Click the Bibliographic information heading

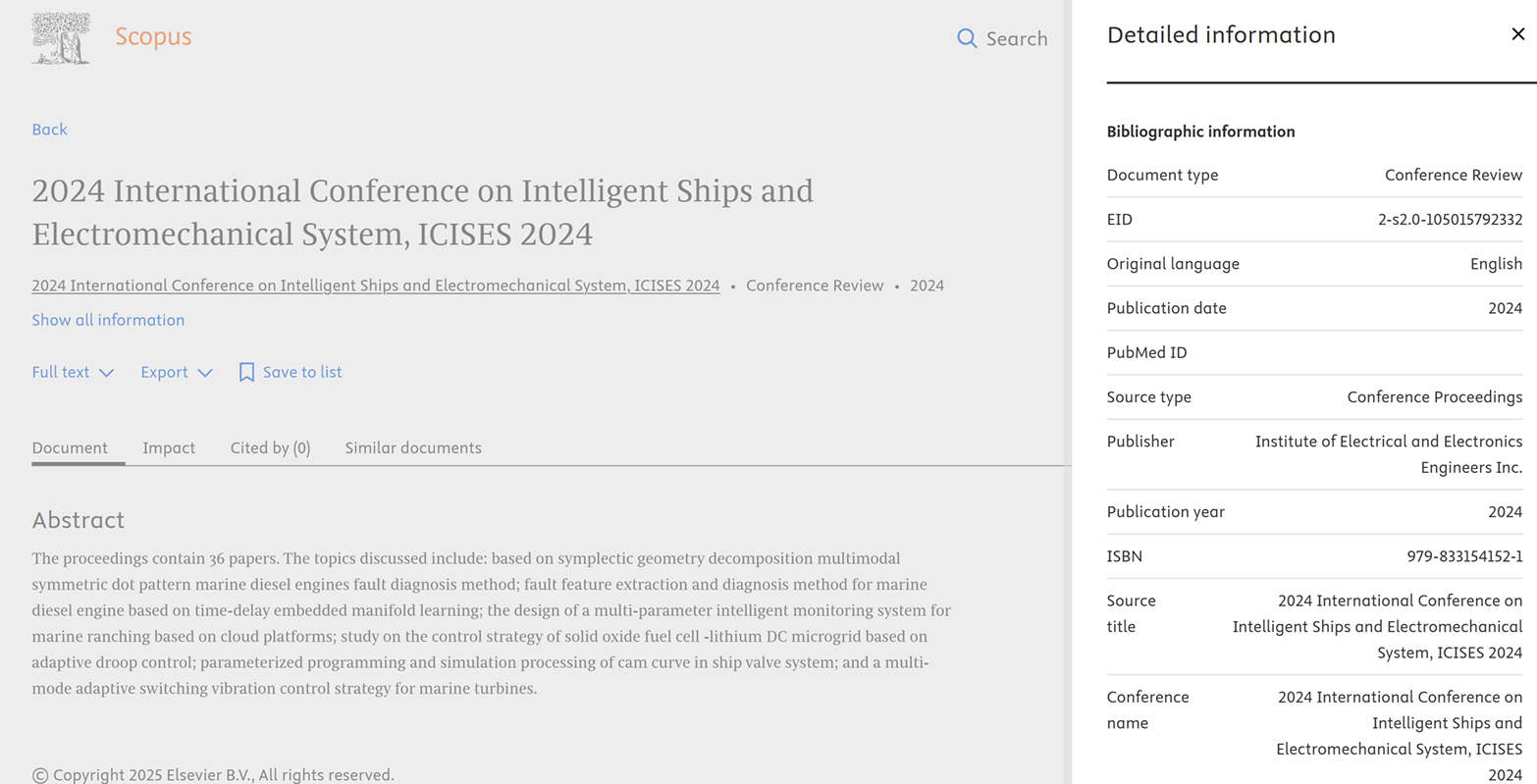click(1200, 131)
